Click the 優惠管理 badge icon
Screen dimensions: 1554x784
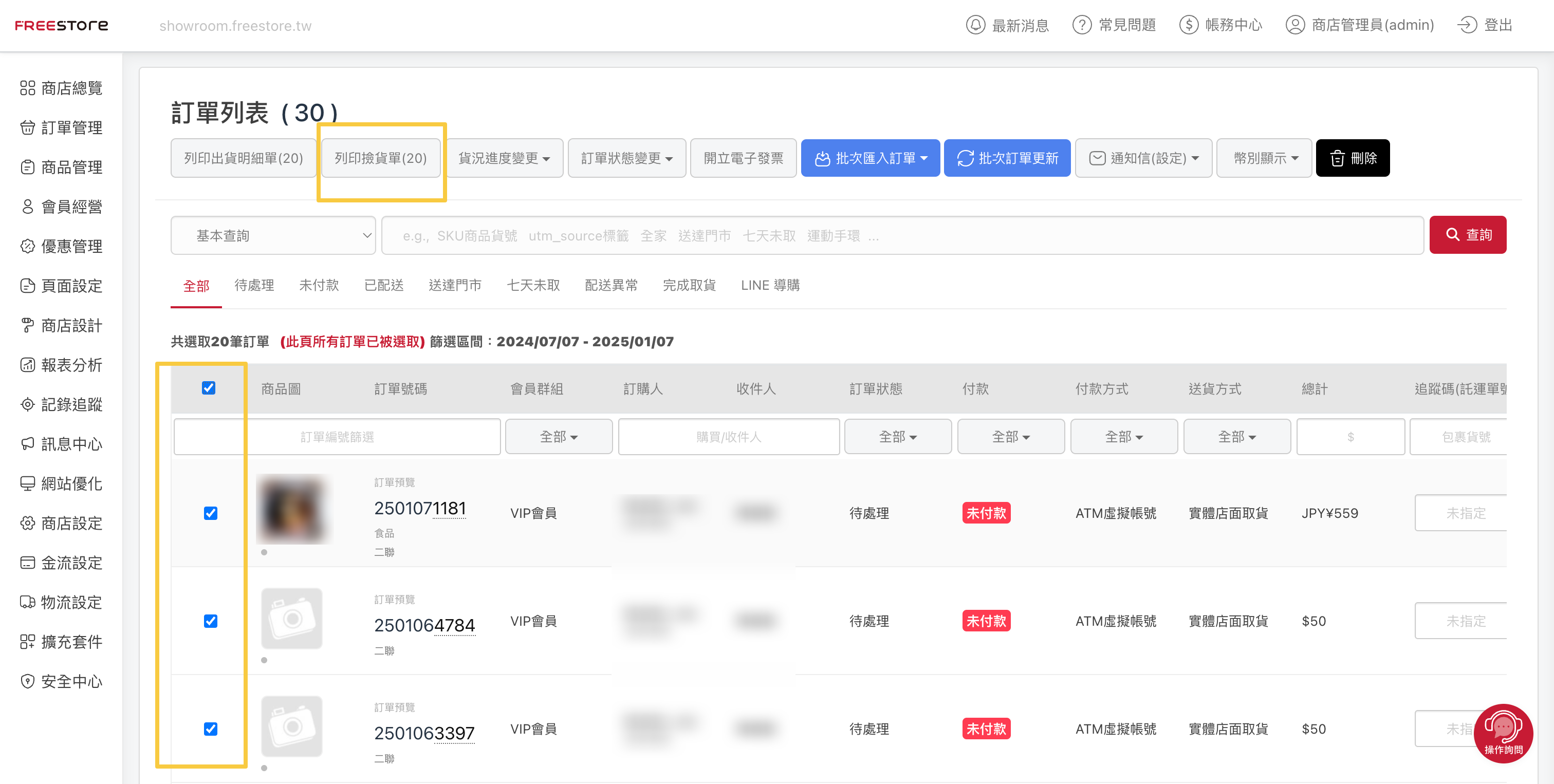(28, 246)
